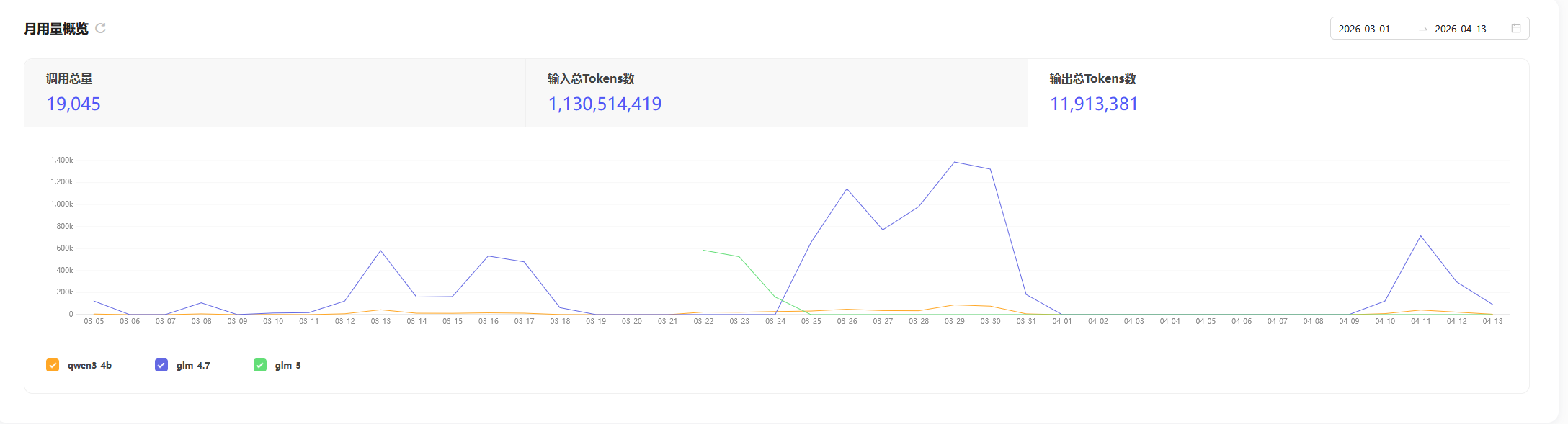Select the end date field 2026-04-13
Screen dimensions: 1568x424
click(1461, 29)
